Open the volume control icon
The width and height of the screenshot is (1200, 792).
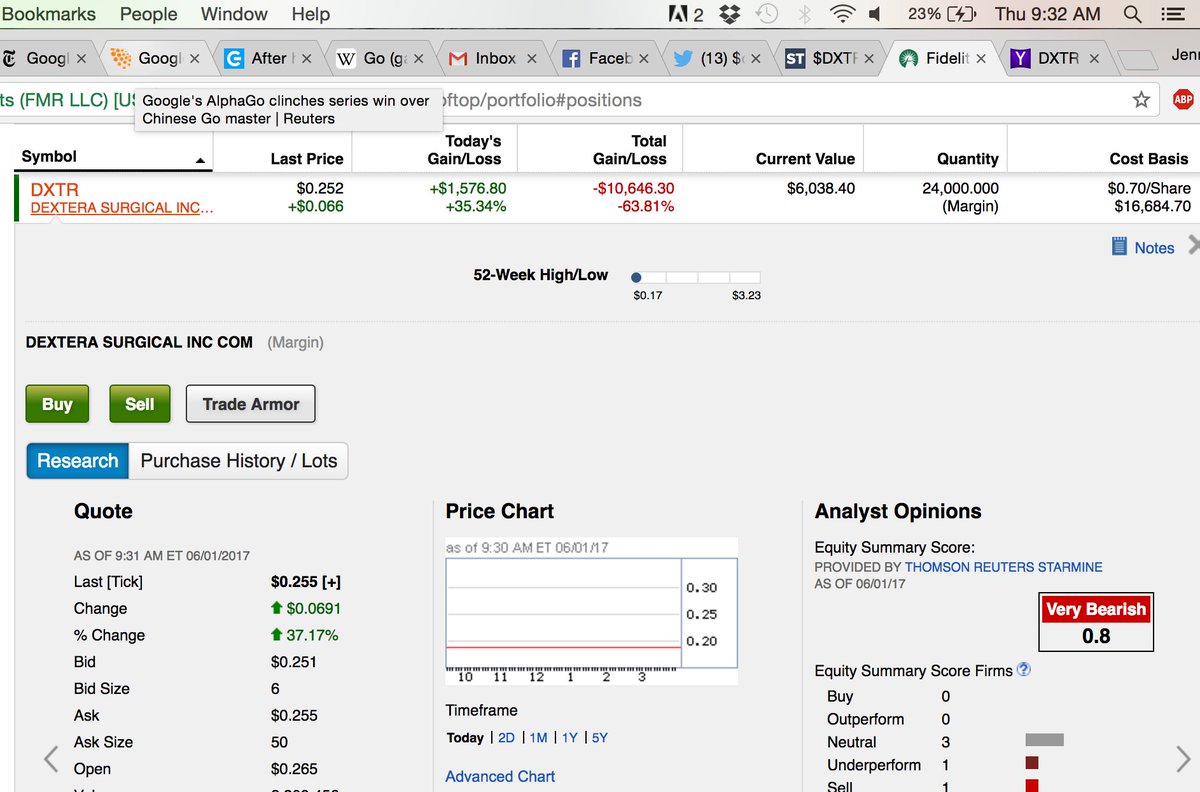pyautogui.click(x=875, y=14)
